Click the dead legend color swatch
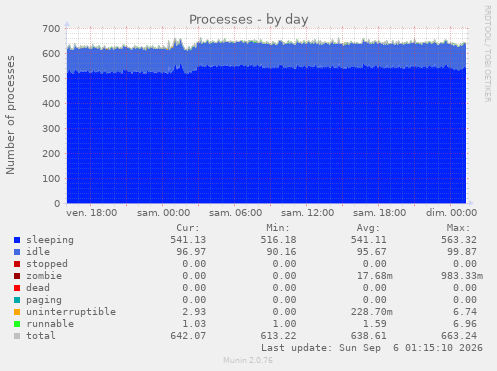 17,288
